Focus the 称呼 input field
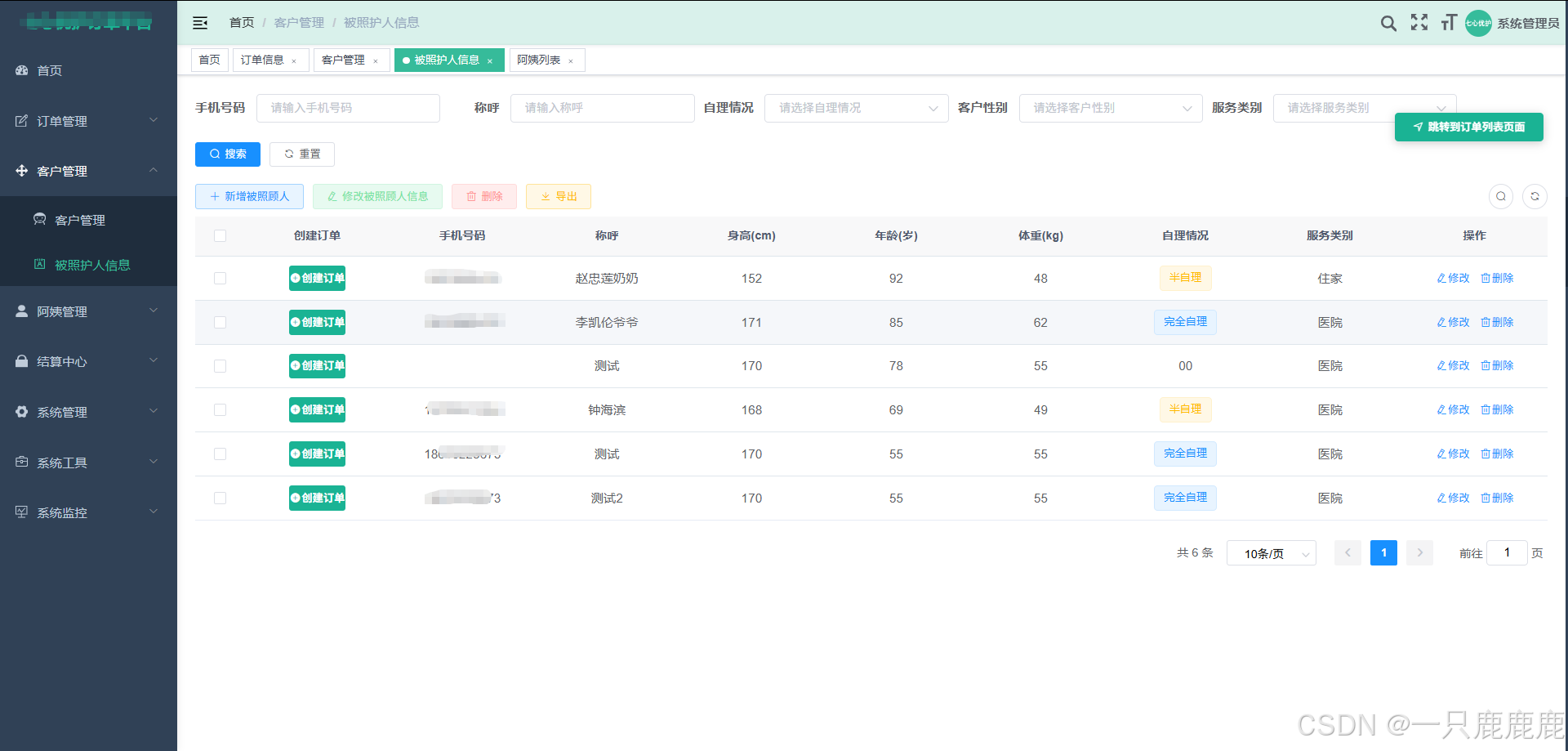This screenshot has width=1568, height=751. click(x=603, y=108)
